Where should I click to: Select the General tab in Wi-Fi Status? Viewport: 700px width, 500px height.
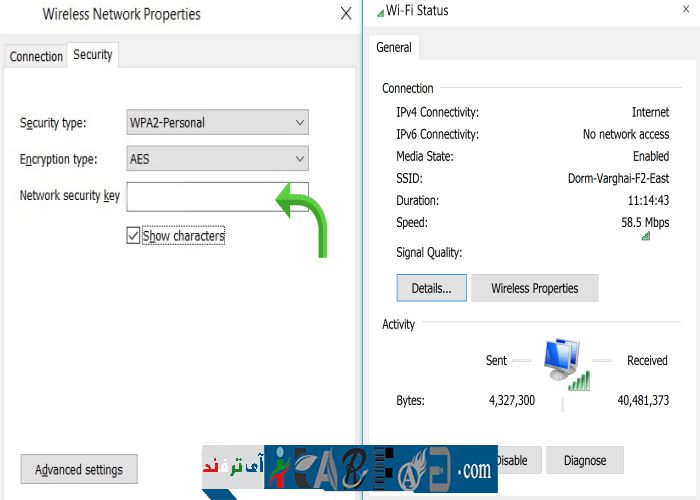tap(394, 47)
